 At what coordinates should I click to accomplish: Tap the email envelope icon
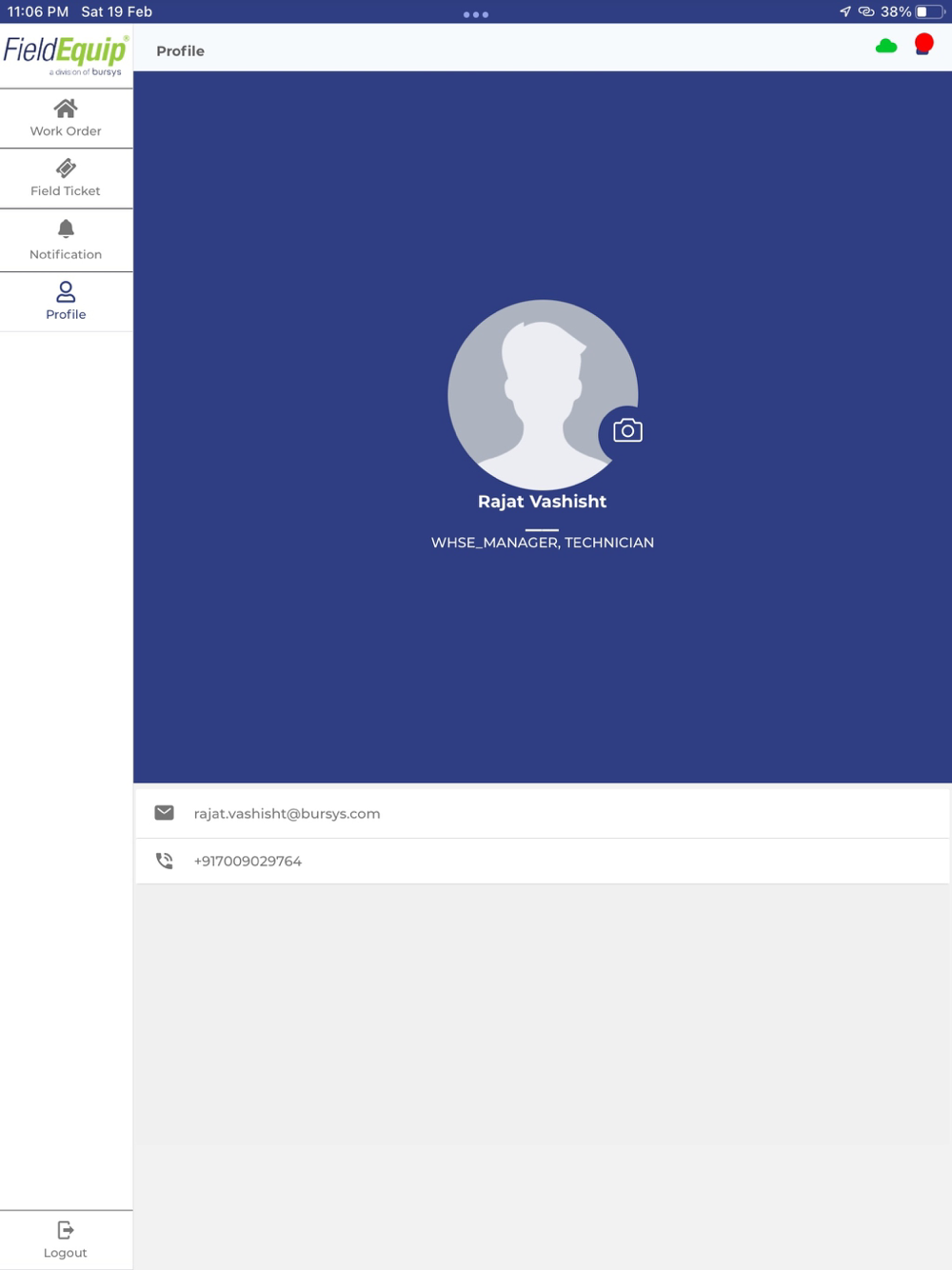pyautogui.click(x=165, y=812)
